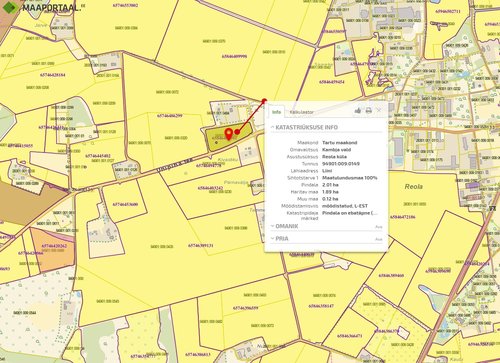Click the red dot beside the pin
This screenshot has height=363, width=500.
tap(237, 132)
